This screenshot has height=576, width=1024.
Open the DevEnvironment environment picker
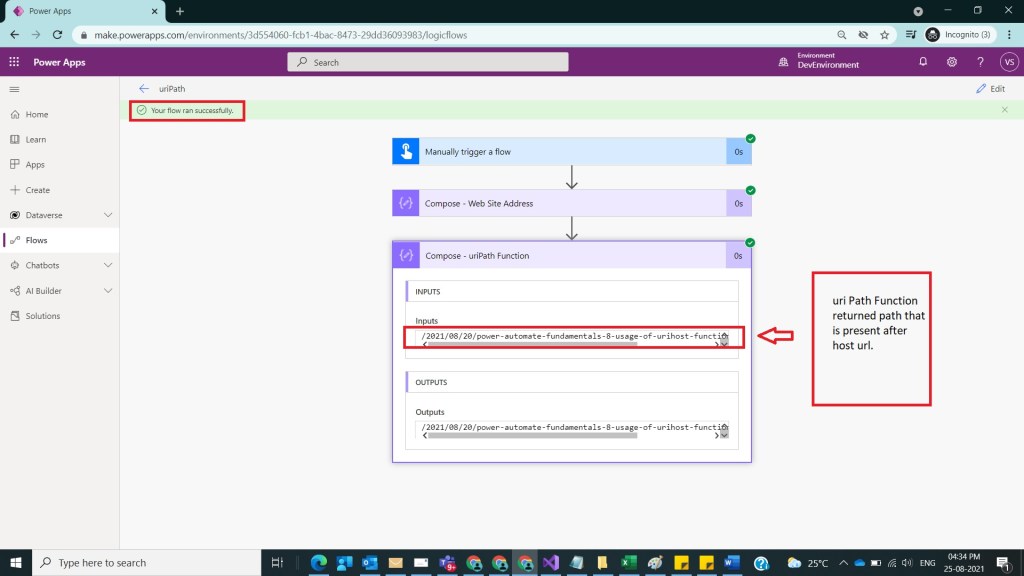(x=820, y=62)
